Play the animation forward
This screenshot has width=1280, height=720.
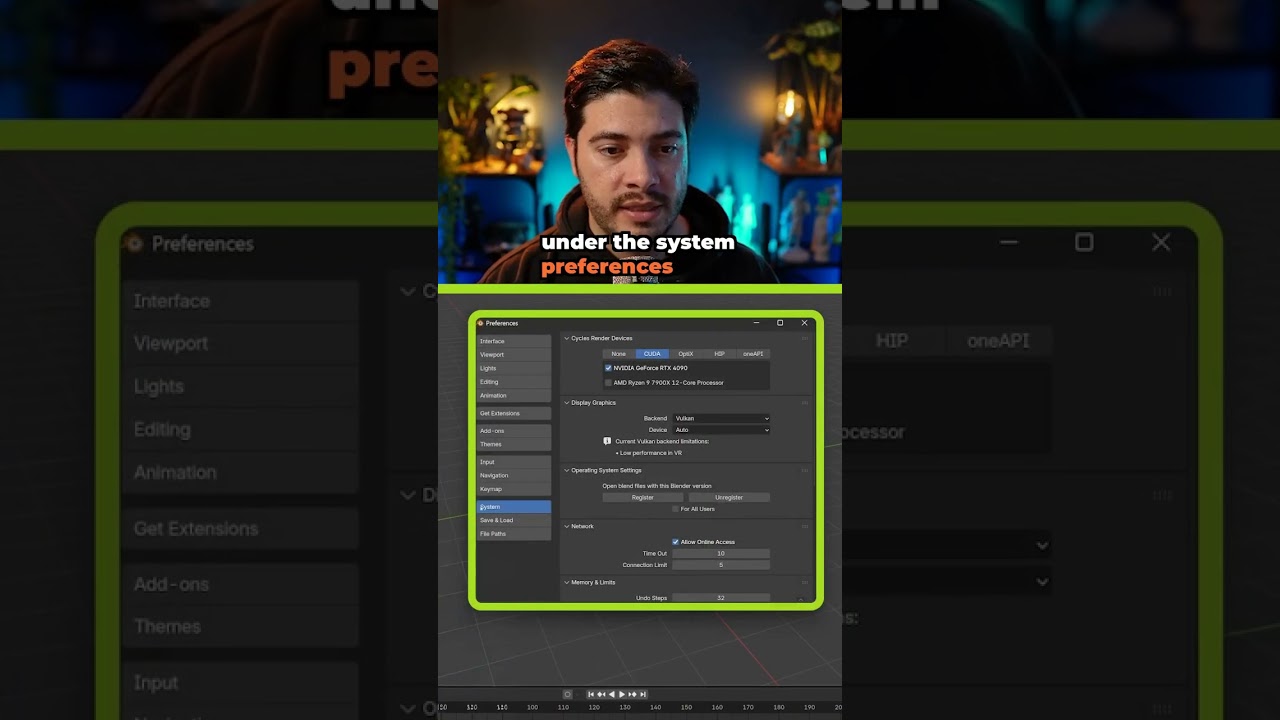(622, 694)
